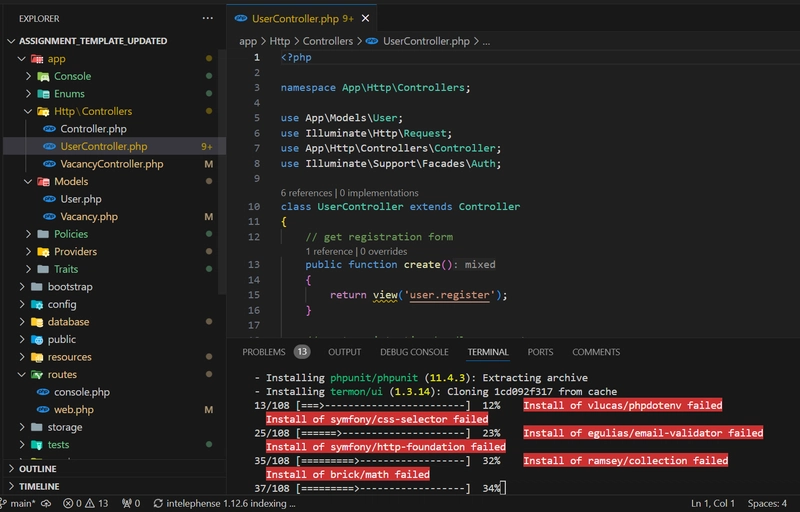Viewport: 800px width, 512px height.
Task: Click the 6 references code lens link
Action: (x=306, y=193)
